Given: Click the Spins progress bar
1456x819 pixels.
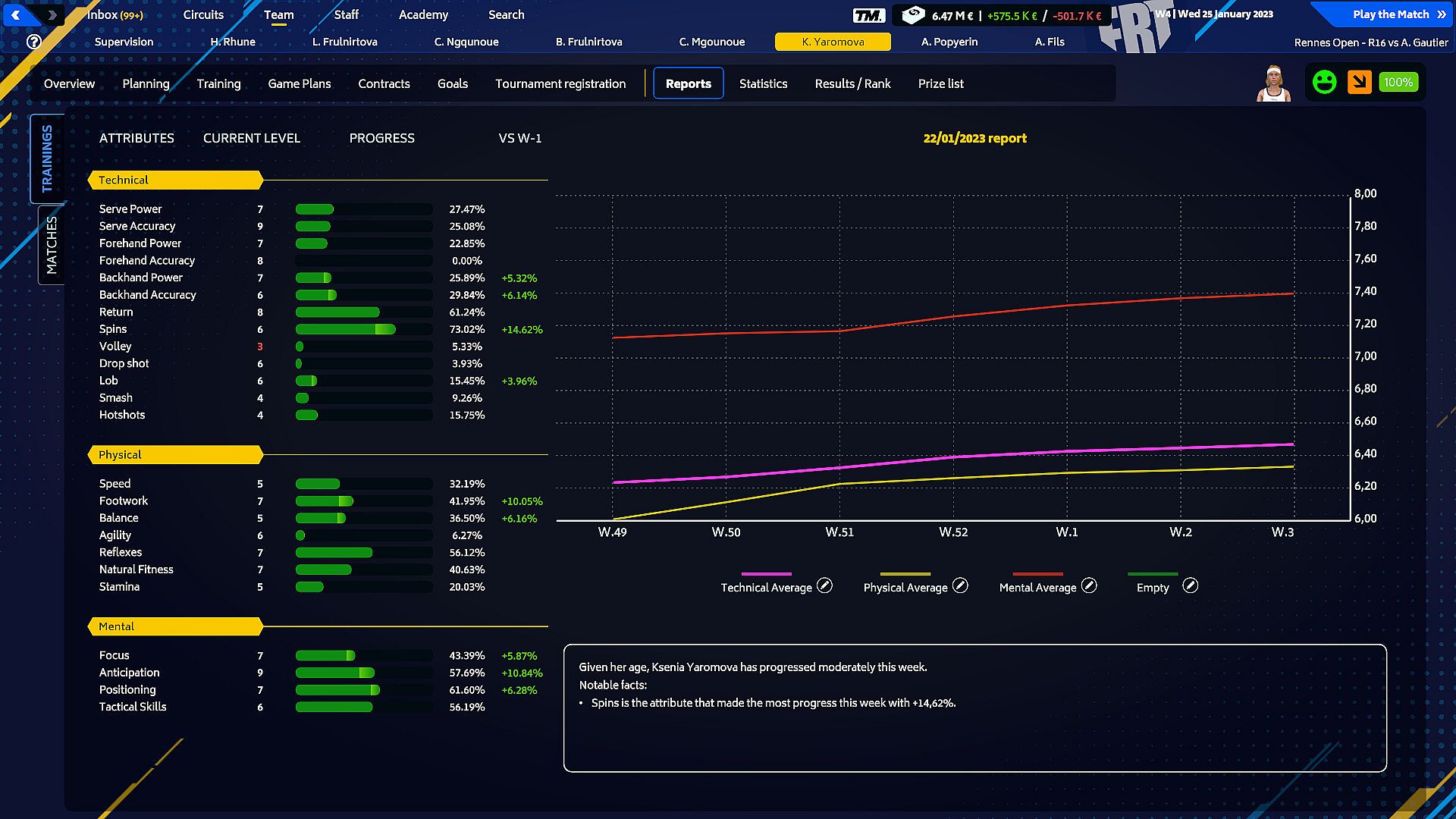Looking at the screenshot, I should click(x=363, y=329).
